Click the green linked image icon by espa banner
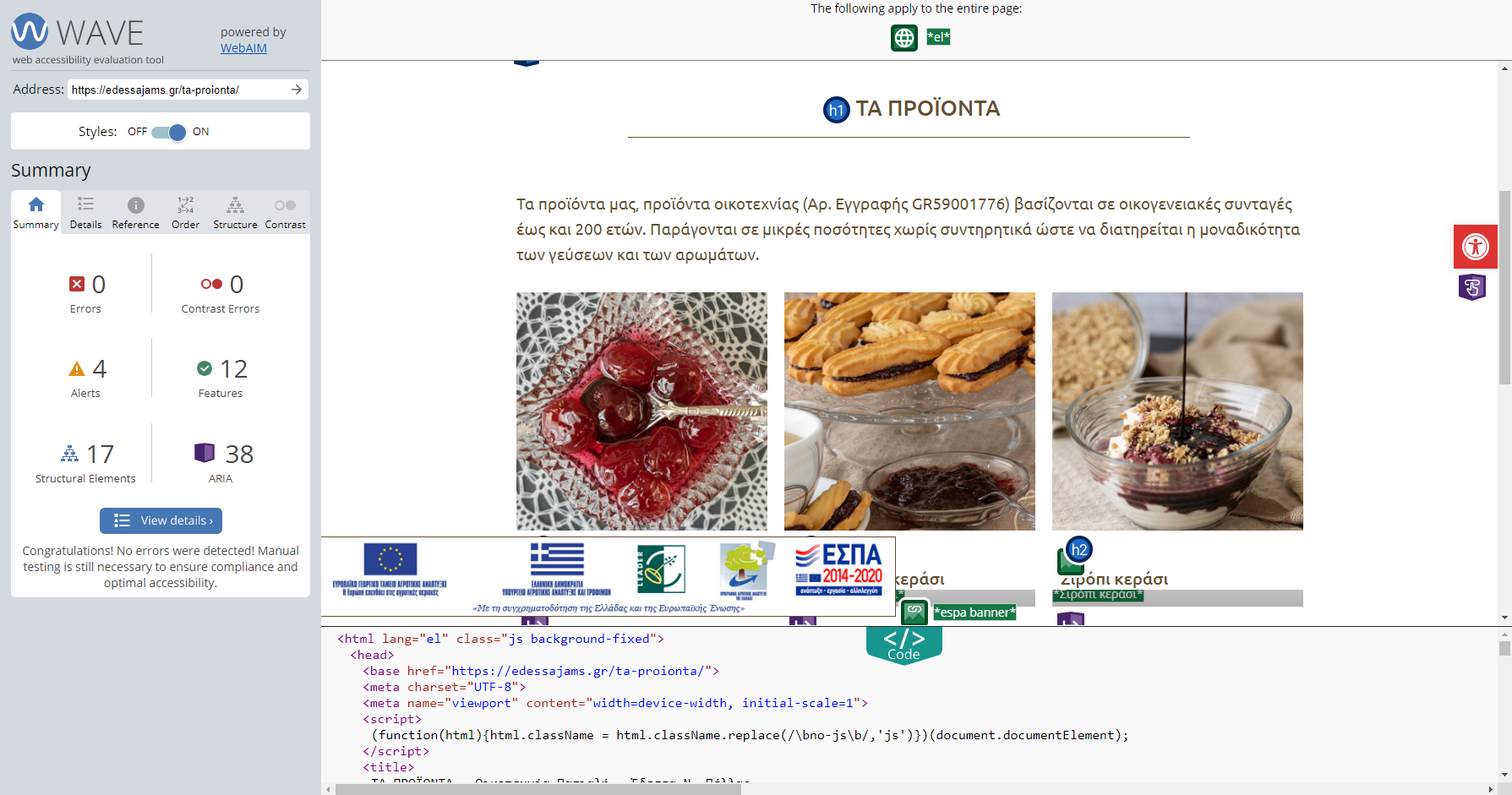This screenshot has width=1512, height=795. click(x=914, y=611)
